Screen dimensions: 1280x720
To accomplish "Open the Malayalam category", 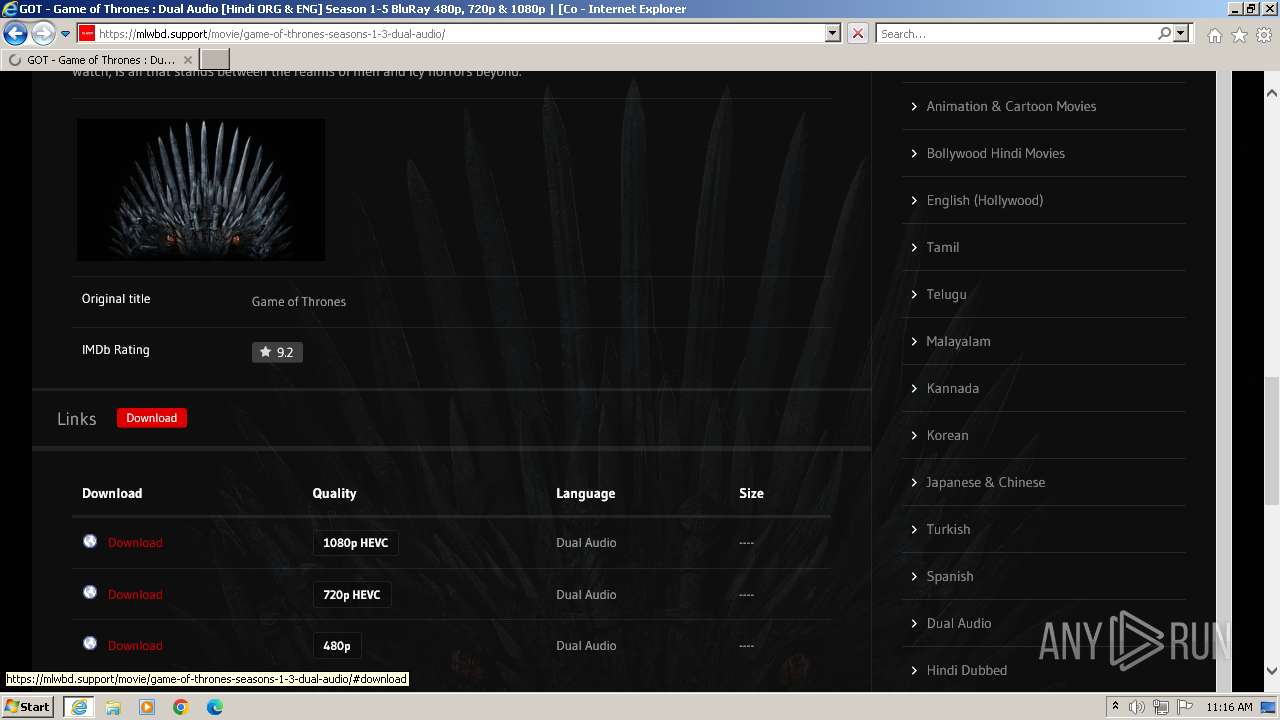I will [958, 341].
